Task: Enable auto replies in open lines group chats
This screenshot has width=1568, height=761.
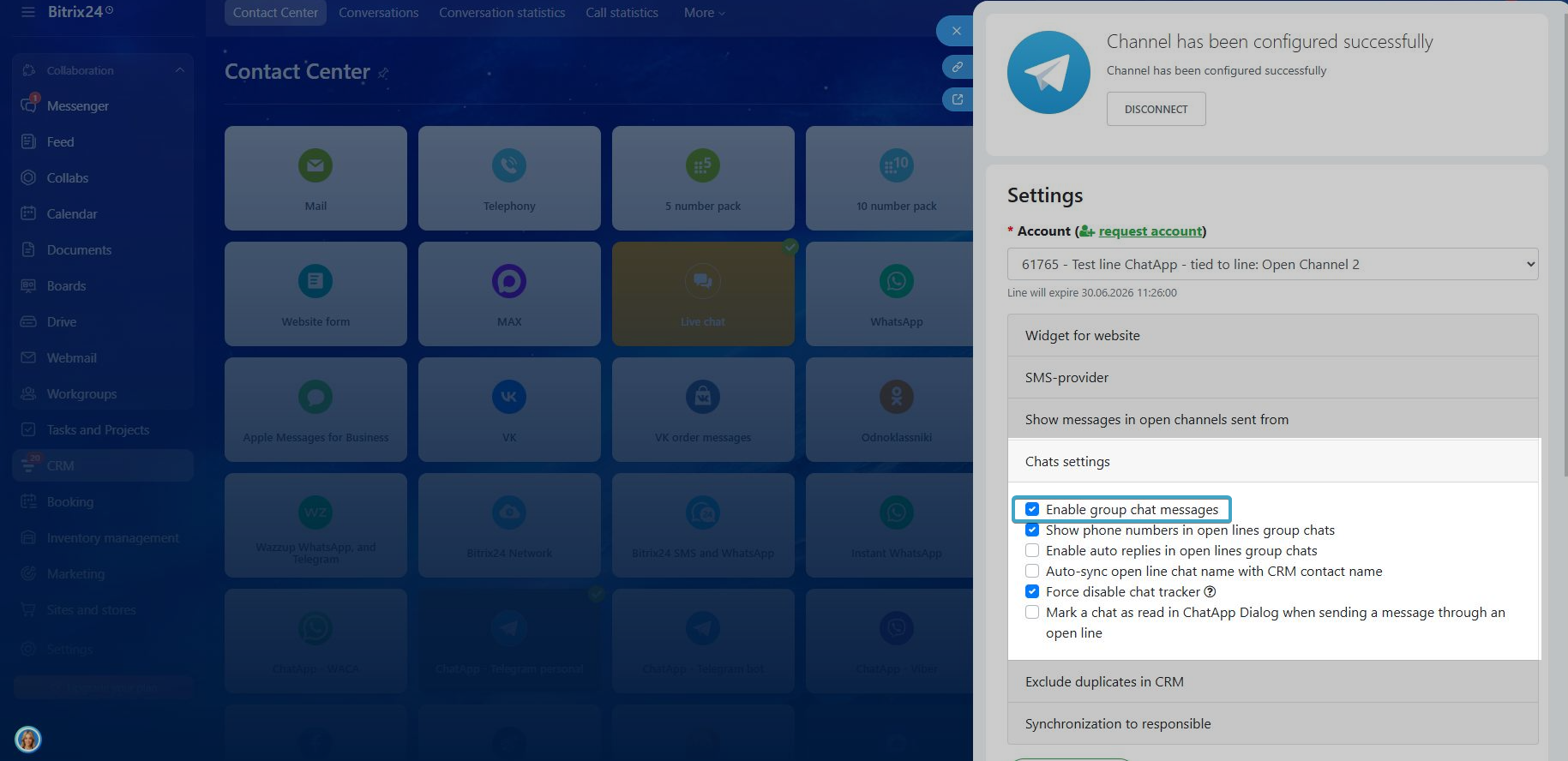Action: coord(1032,551)
